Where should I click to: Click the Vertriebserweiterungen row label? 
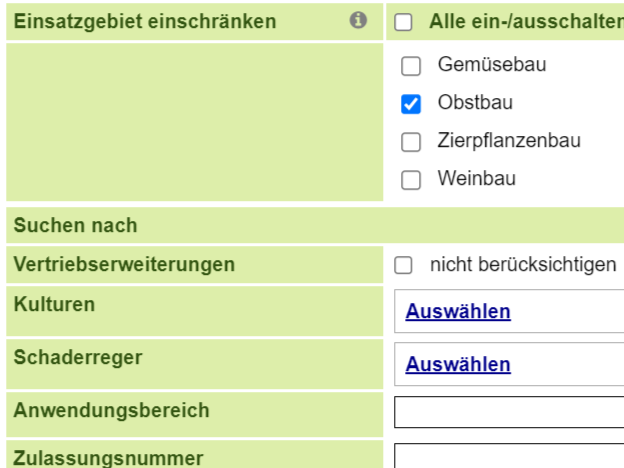point(124,265)
